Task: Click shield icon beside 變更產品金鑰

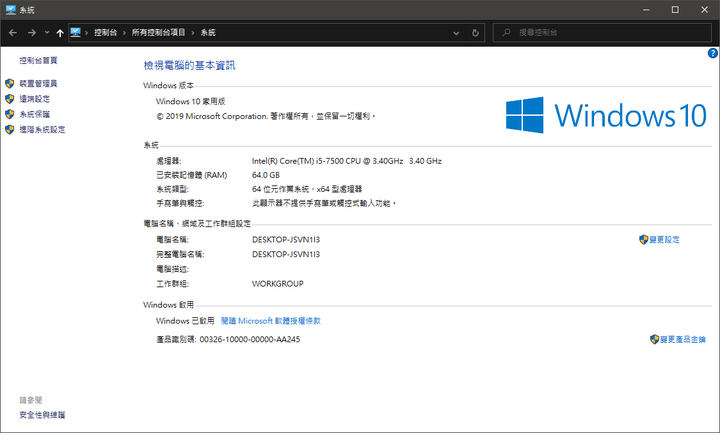Action: 654,339
